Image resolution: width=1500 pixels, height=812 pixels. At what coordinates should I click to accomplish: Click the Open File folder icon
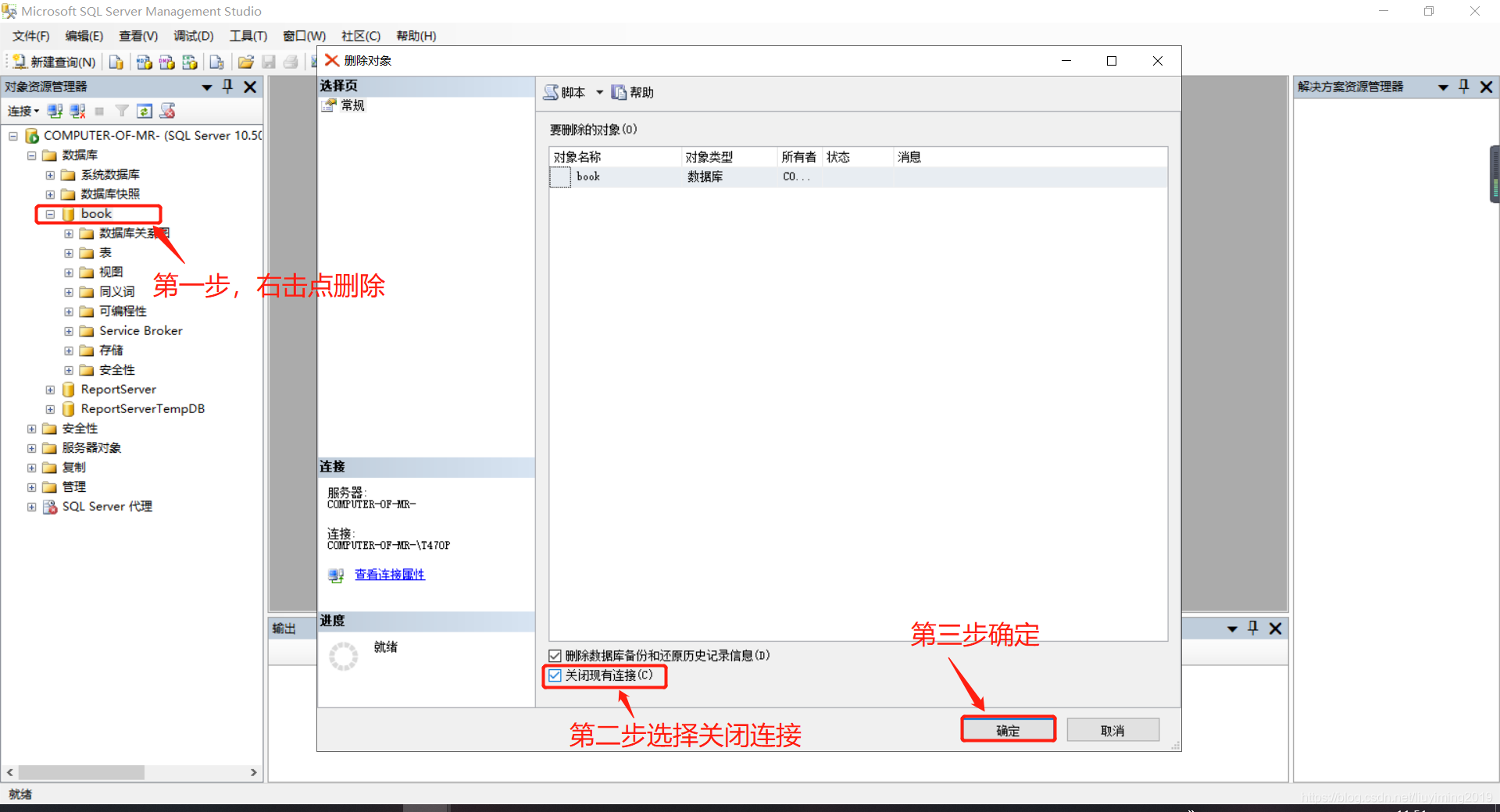point(245,62)
